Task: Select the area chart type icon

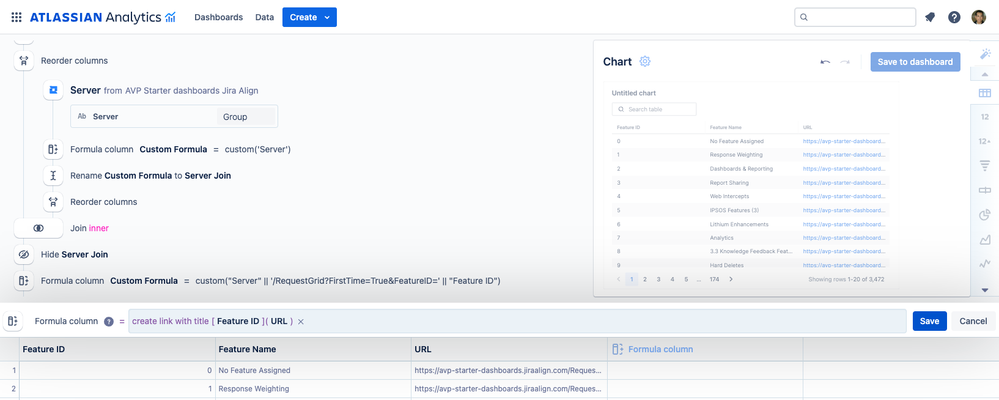Action: pos(985,239)
